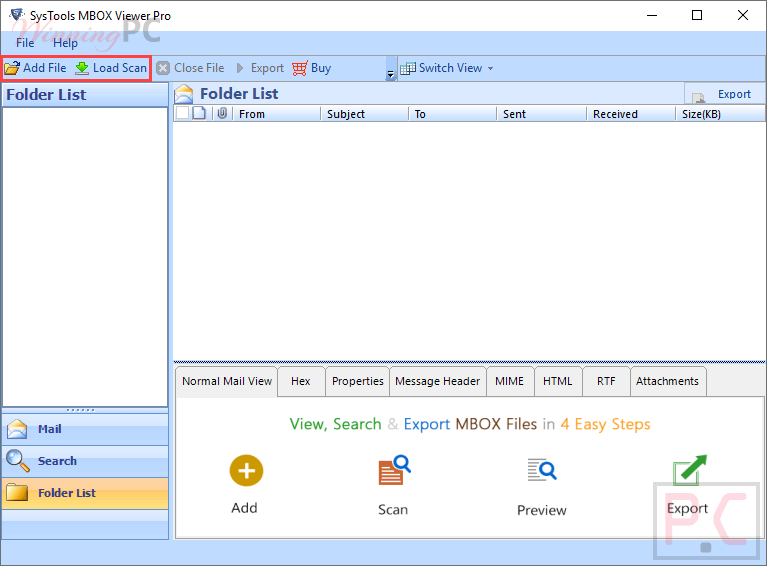
Task: Sort by the Sent column header
Action: click(541, 114)
